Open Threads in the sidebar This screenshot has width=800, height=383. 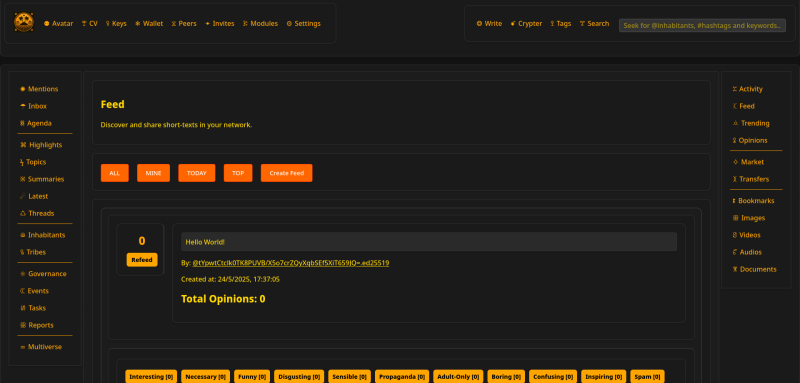click(37, 213)
